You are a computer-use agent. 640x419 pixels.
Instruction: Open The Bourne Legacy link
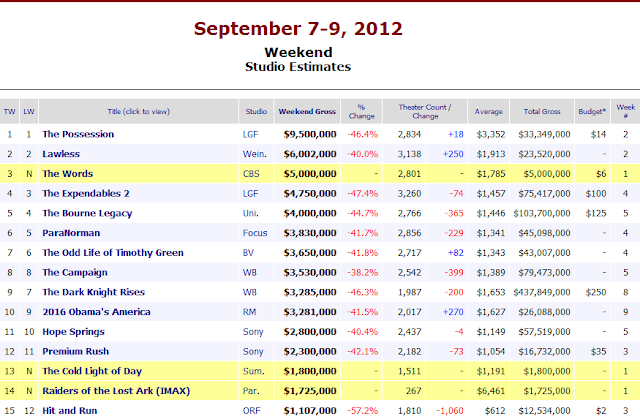click(x=86, y=213)
